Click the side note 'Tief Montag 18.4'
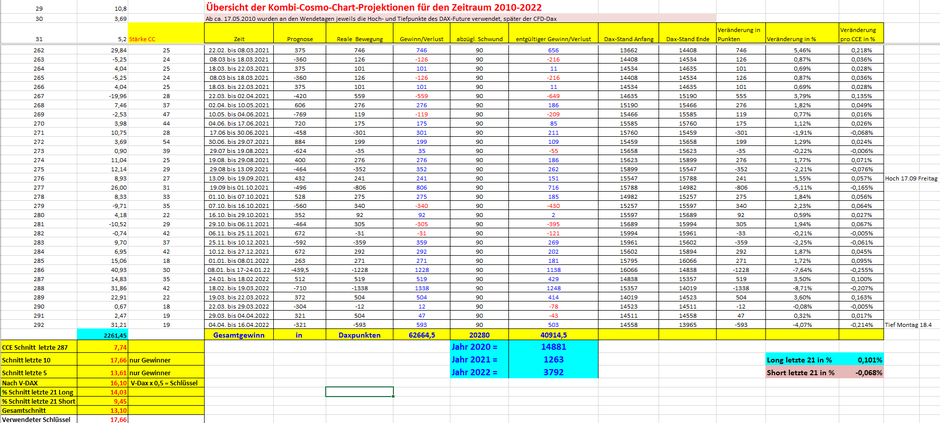Image resolution: width=940 pixels, height=423 pixels. pos(909,324)
